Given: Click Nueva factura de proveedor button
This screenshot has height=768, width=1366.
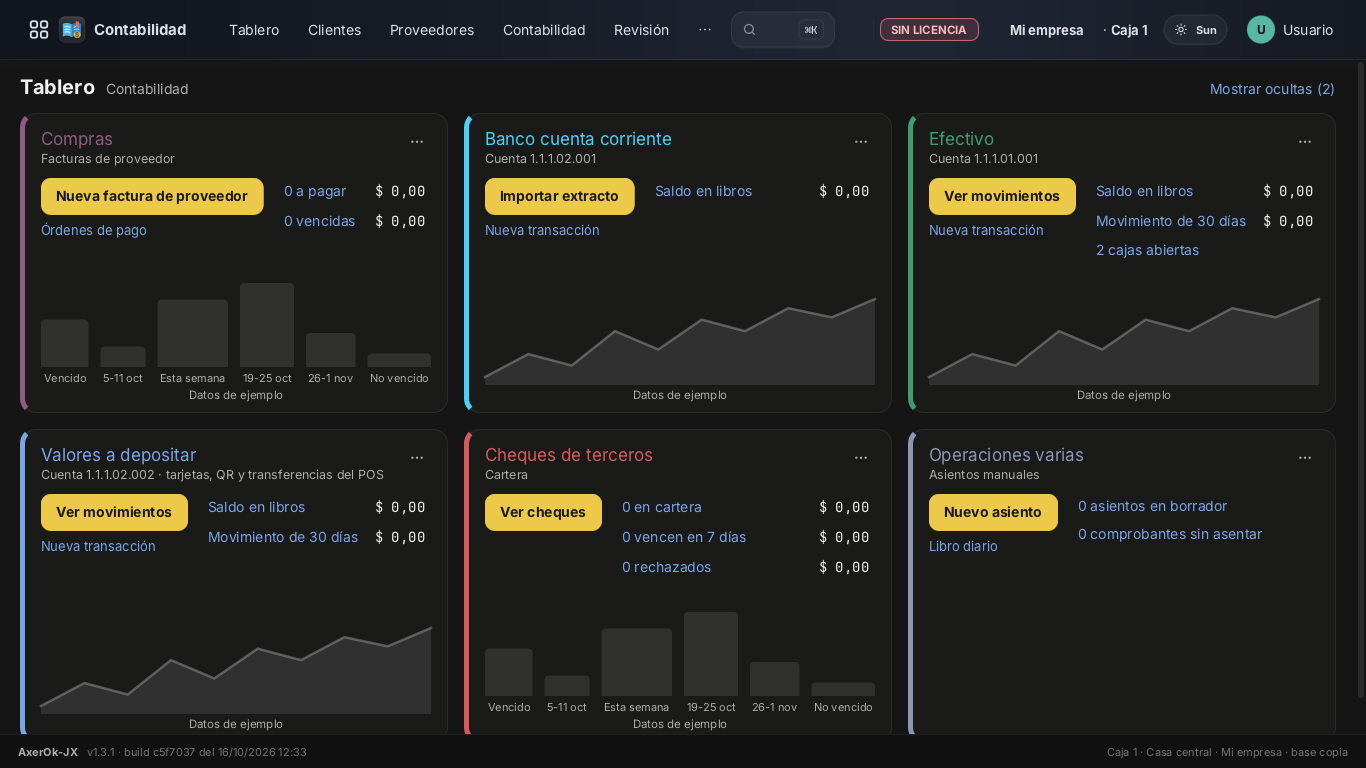Looking at the screenshot, I should pos(152,196).
